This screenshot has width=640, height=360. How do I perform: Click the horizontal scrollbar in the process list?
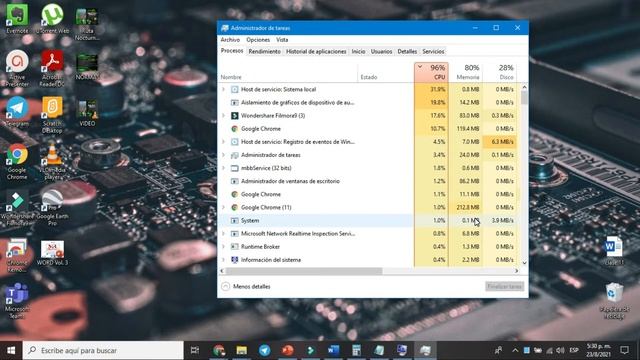coord(304,271)
